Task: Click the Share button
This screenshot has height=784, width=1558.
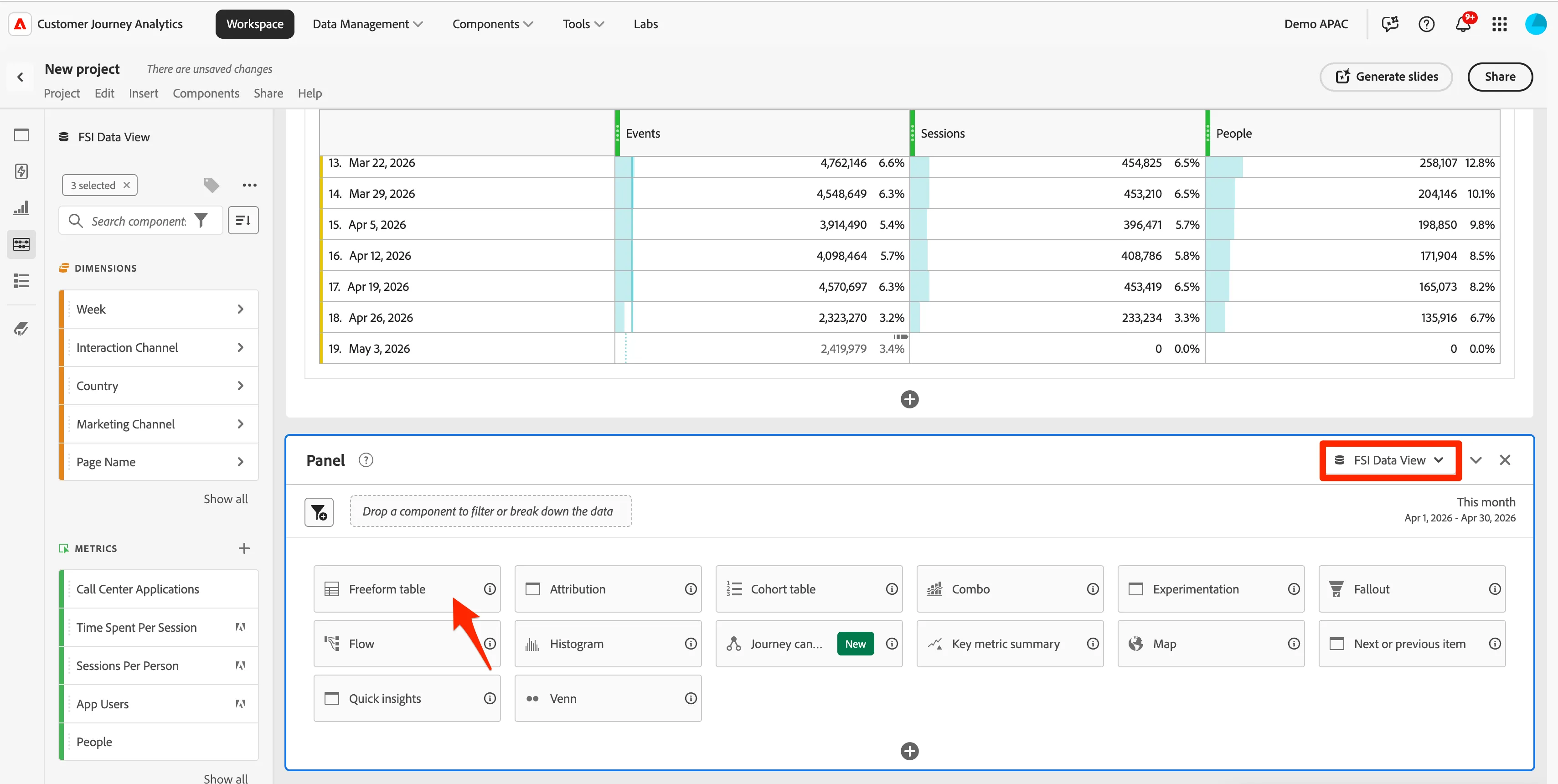Action: click(1500, 77)
